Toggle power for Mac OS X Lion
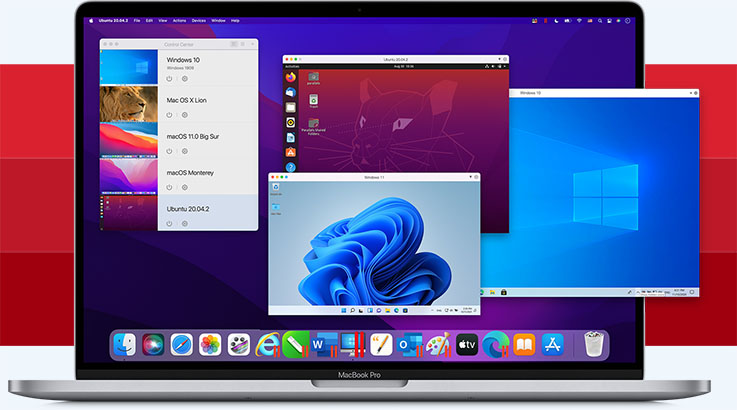 (x=169, y=115)
